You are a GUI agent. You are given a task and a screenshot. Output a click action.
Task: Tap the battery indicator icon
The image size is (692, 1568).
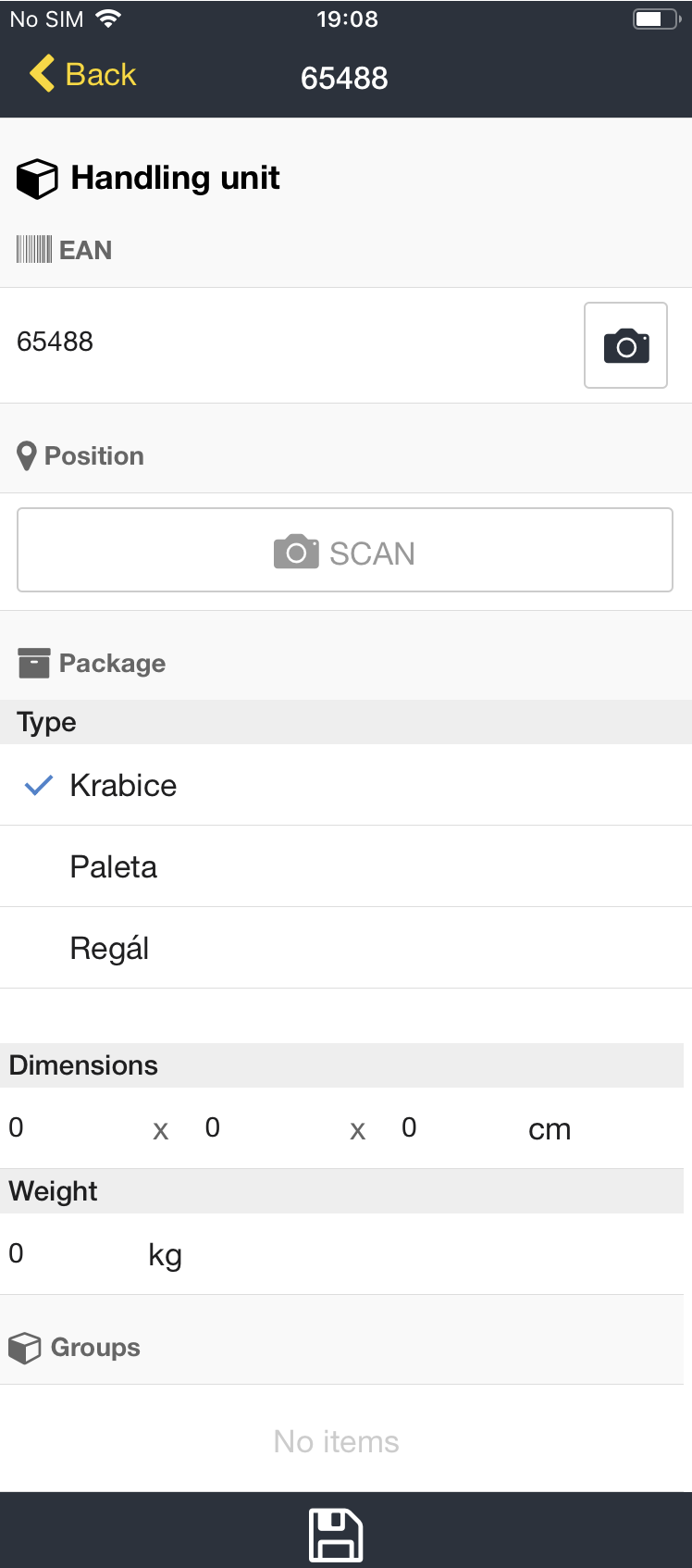[656, 19]
